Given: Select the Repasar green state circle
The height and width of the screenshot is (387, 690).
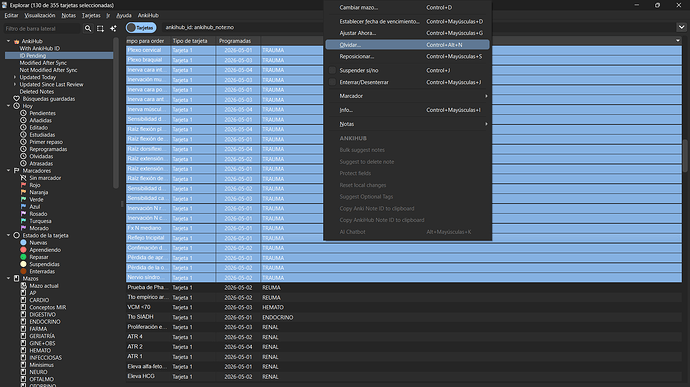Looking at the screenshot, I should [23, 257].
